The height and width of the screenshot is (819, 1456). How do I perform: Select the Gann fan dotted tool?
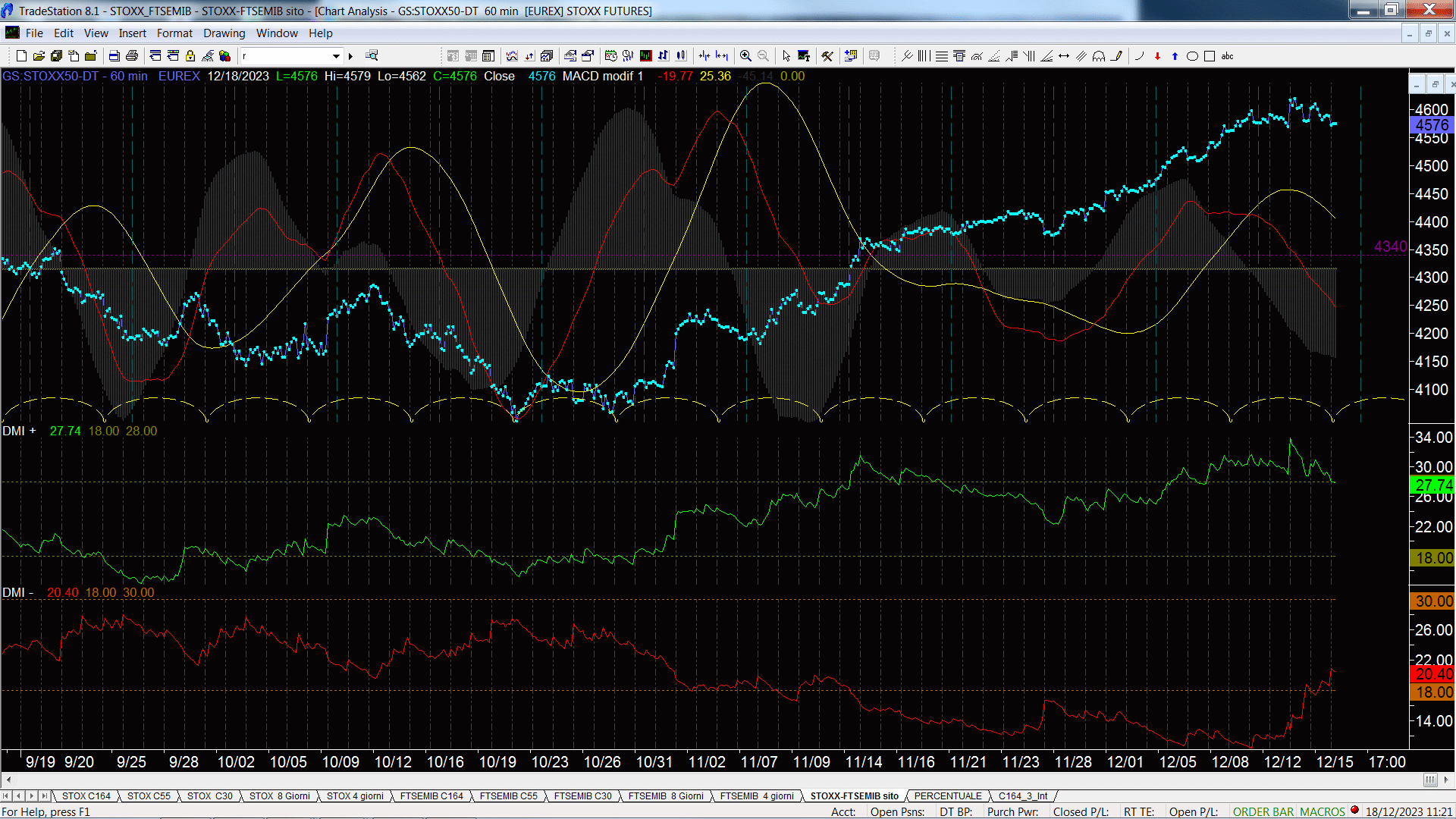994,56
